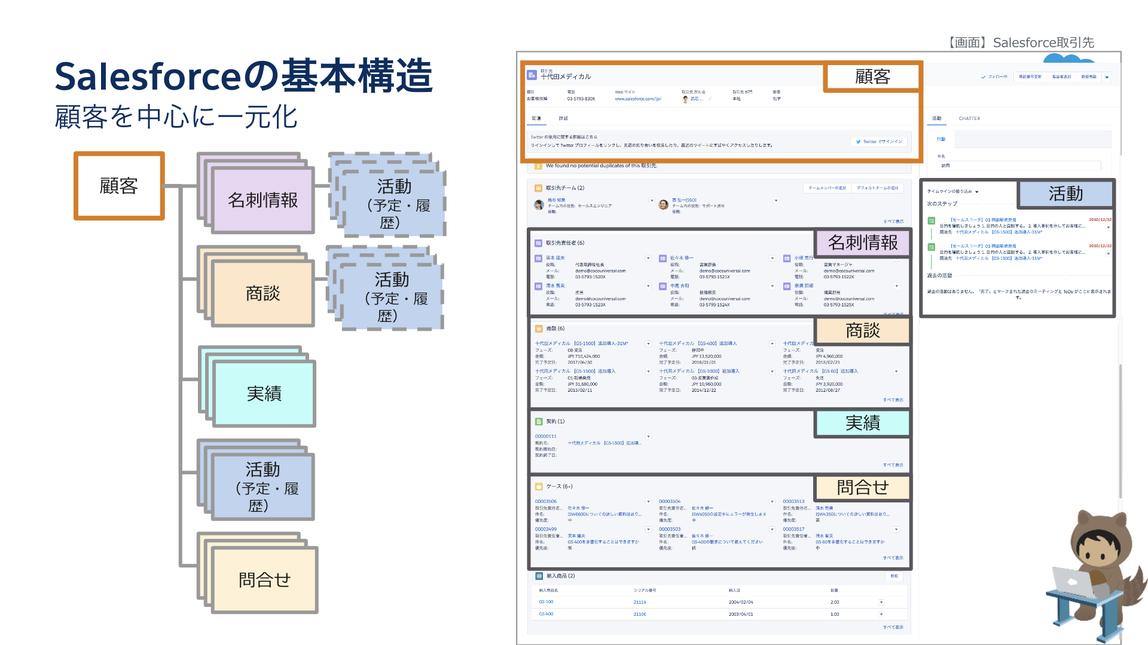Click the チームメンバーの追加 button
The height and width of the screenshot is (645, 1148).
(x=827, y=188)
